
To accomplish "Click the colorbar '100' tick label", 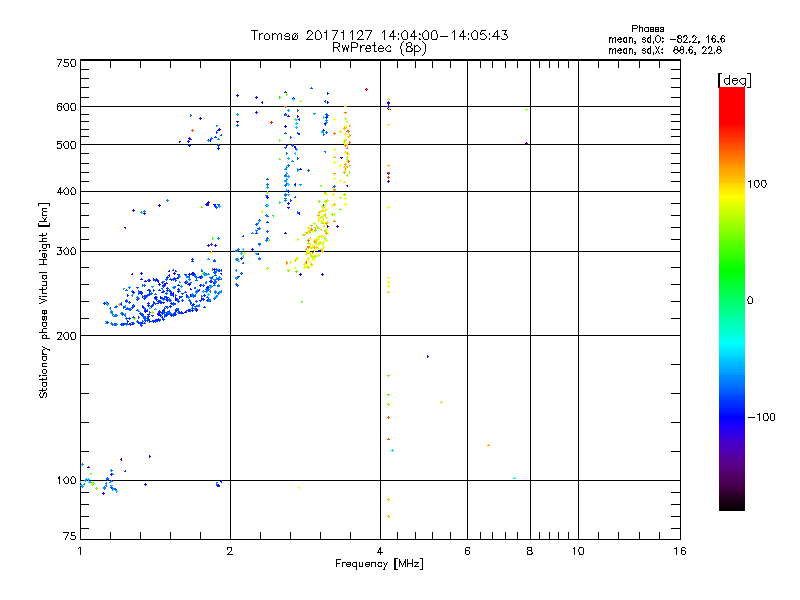I will [757, 184].
